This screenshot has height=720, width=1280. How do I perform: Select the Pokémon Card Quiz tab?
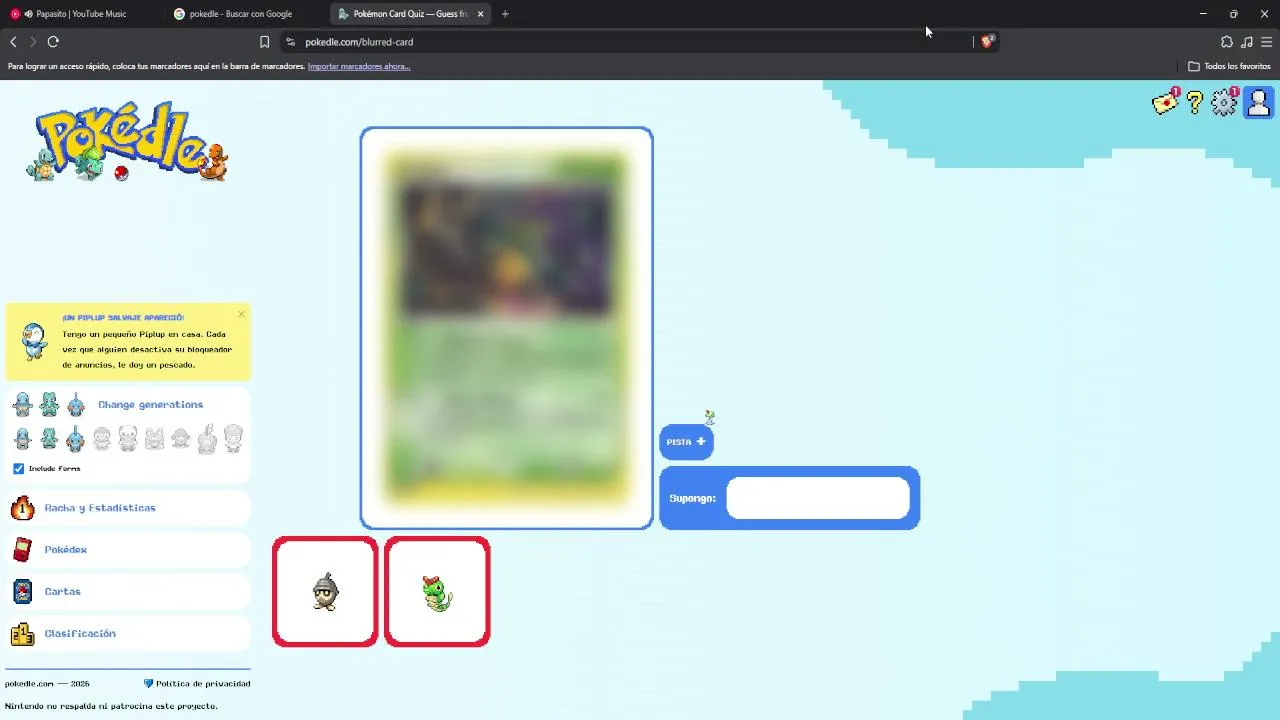(x=410, y=14)
